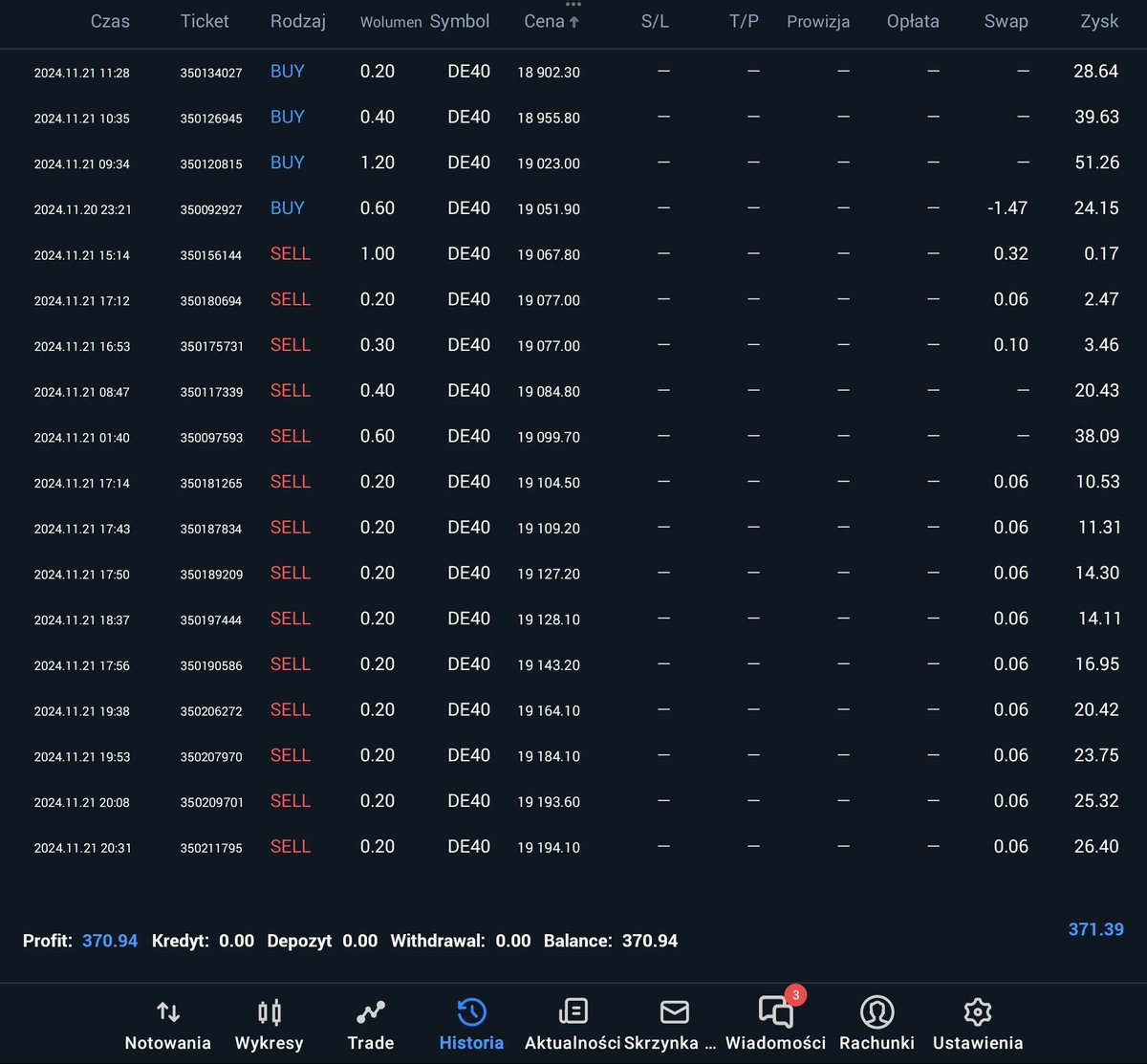Select ticket 350181265 row
Screen dimensions: 1147x1064
point(573,482)
